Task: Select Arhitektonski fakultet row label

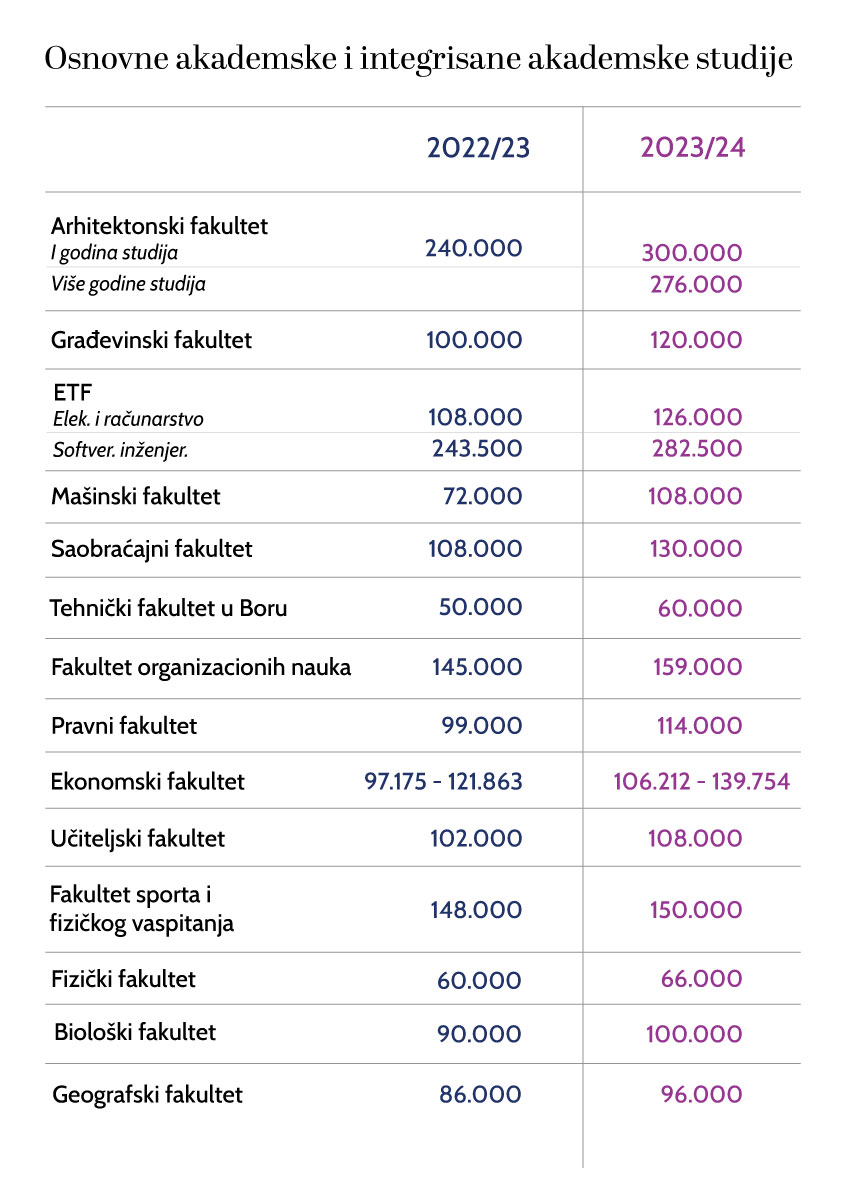Action: pos(159,226)
